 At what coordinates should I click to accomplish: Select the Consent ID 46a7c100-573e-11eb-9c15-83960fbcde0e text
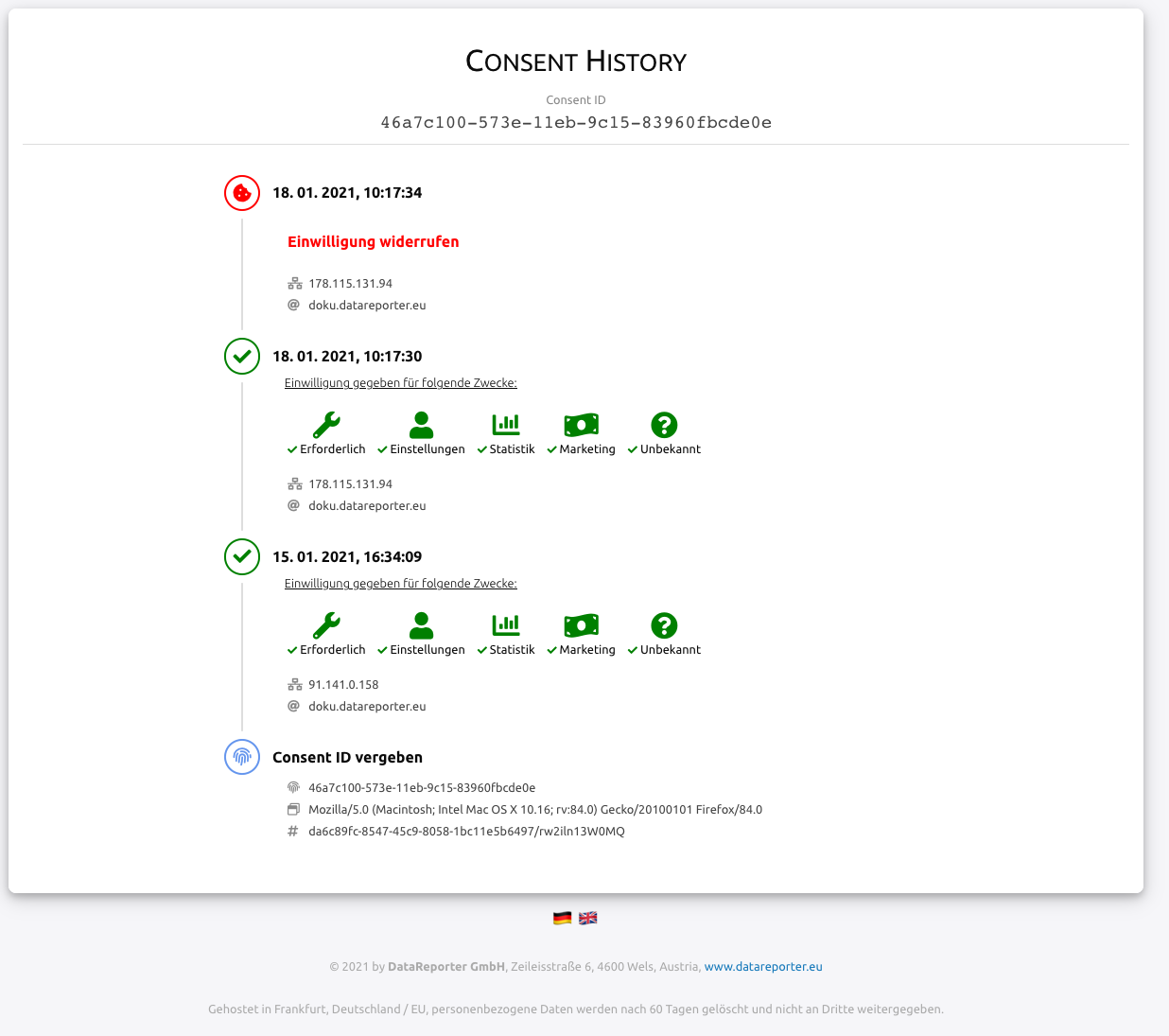[x=575, y=121]
